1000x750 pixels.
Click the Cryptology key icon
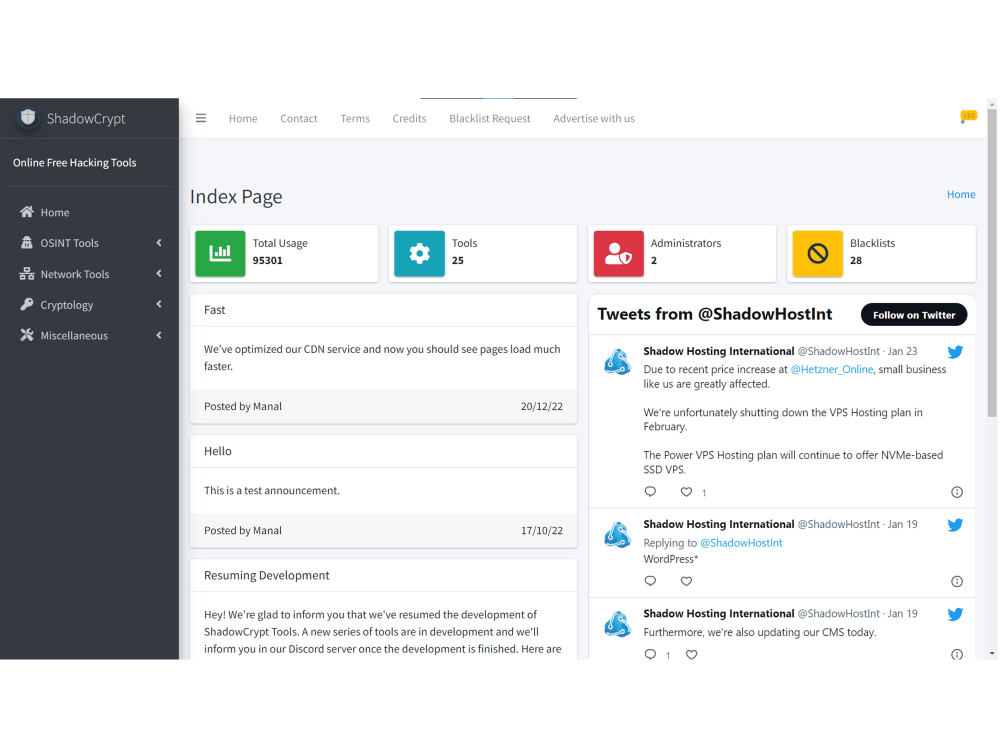click(27, 304)
